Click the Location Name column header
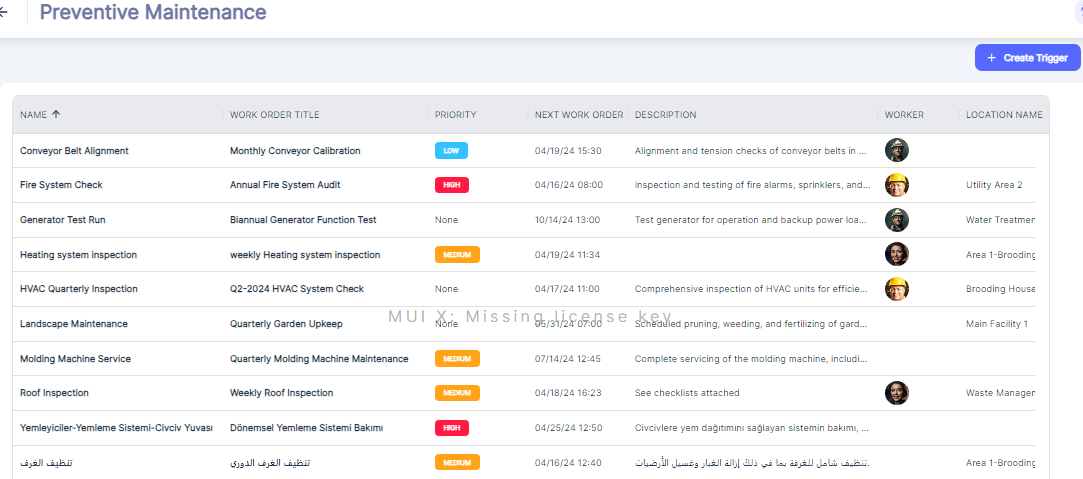Viewport: 1083px width, 479px height. coord(1003,115)
